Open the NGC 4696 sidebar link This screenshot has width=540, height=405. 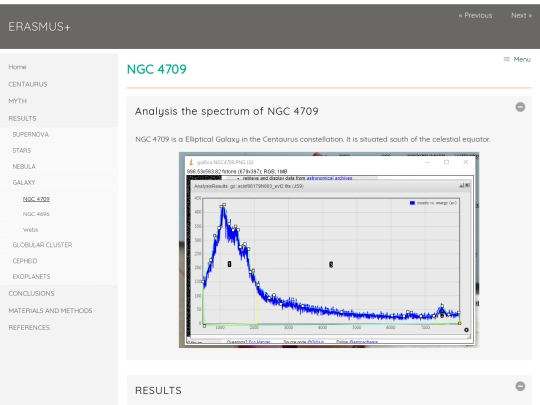tap(36, 214)
